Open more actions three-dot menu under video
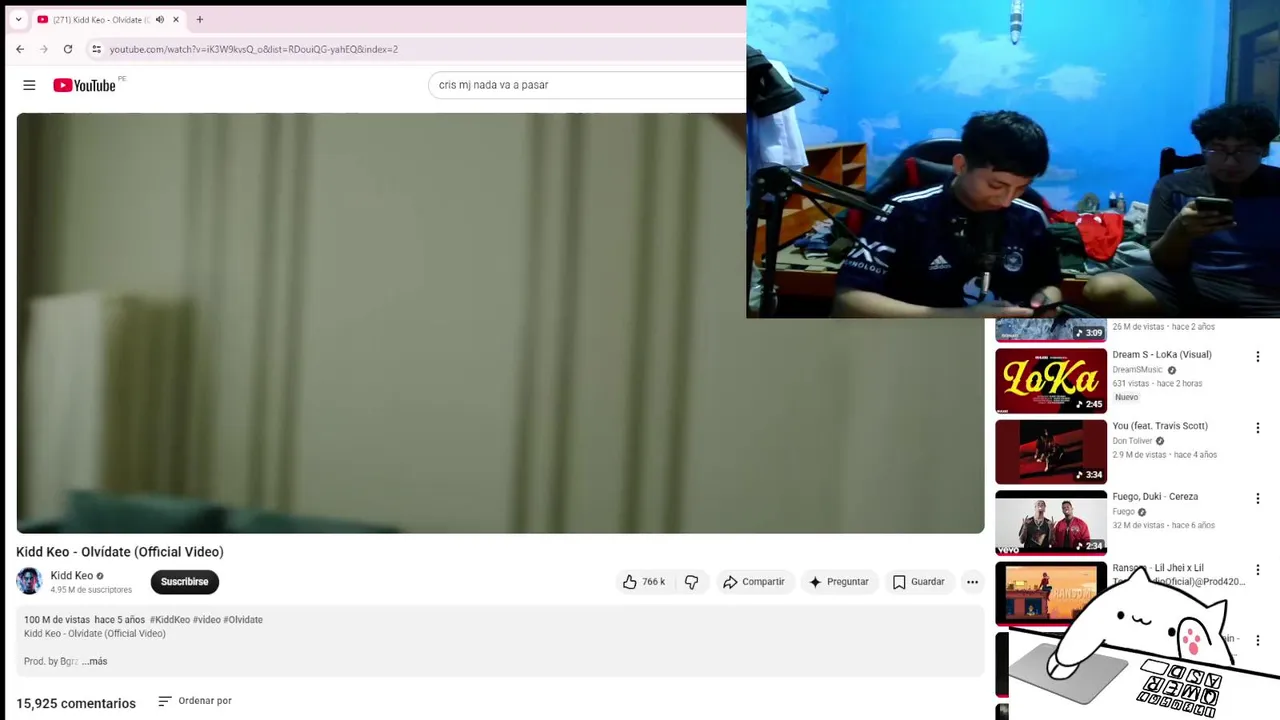This screenshot has height=720, width=1280. (x=972, y=581)
